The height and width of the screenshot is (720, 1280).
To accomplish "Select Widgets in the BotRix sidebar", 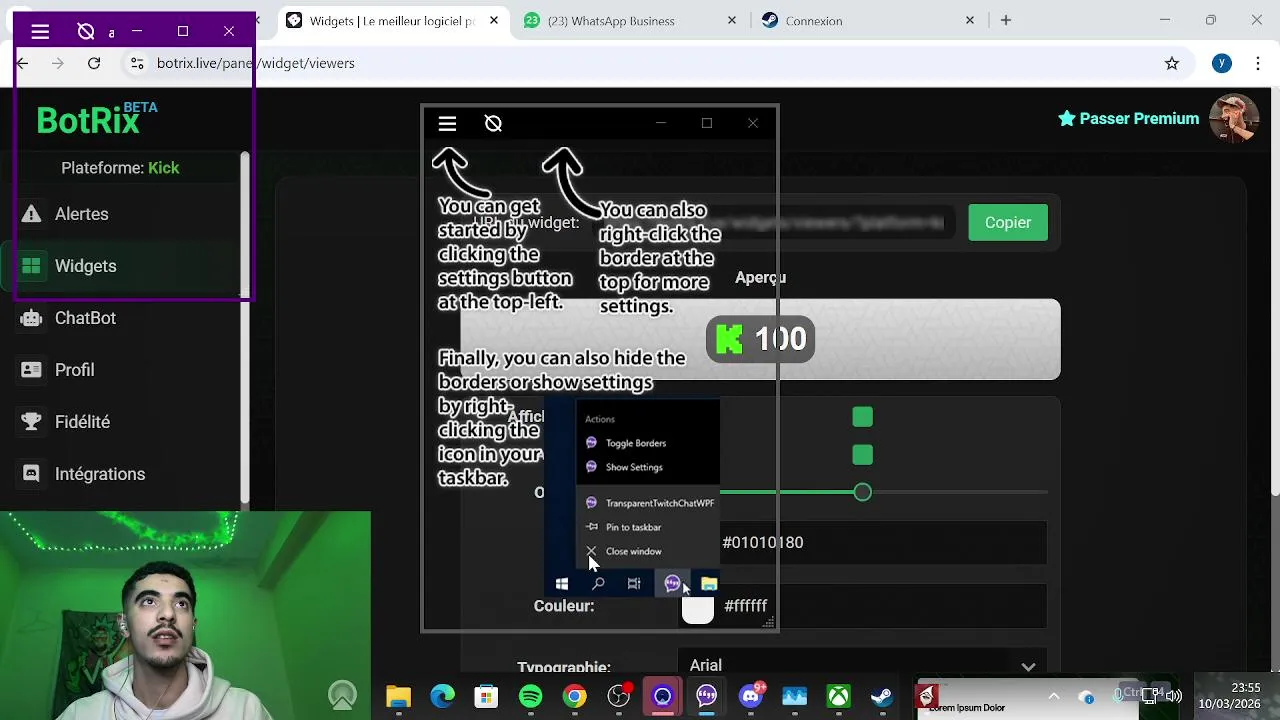I will (x=120, y=266).
